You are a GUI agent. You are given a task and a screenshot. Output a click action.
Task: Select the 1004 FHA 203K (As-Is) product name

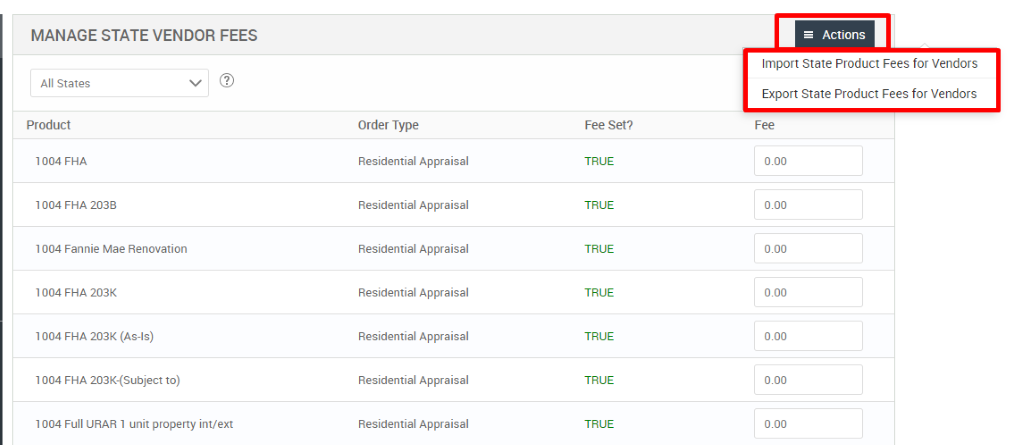pyautogui.click(x=95, y=337)
